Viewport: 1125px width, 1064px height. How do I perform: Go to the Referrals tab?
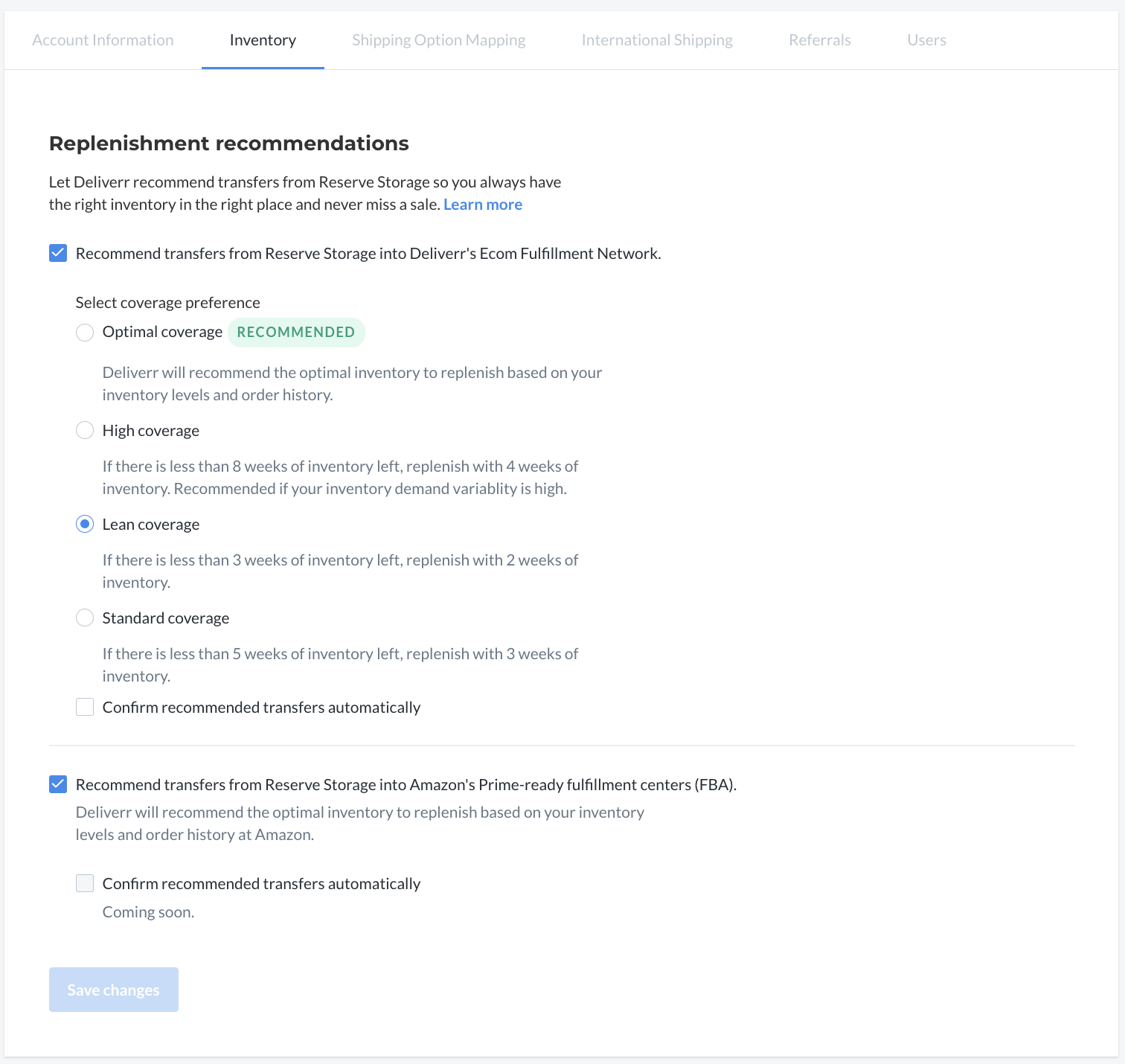click(x=819, y=40)
